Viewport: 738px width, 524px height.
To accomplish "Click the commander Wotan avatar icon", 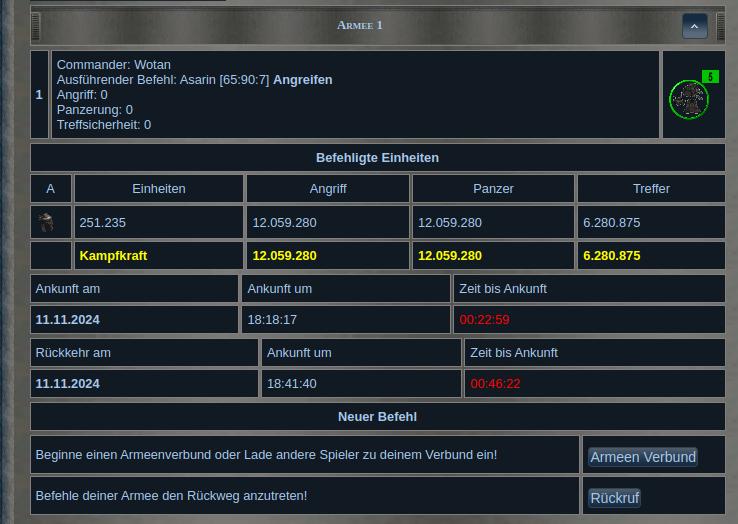I will pos(688,99).
